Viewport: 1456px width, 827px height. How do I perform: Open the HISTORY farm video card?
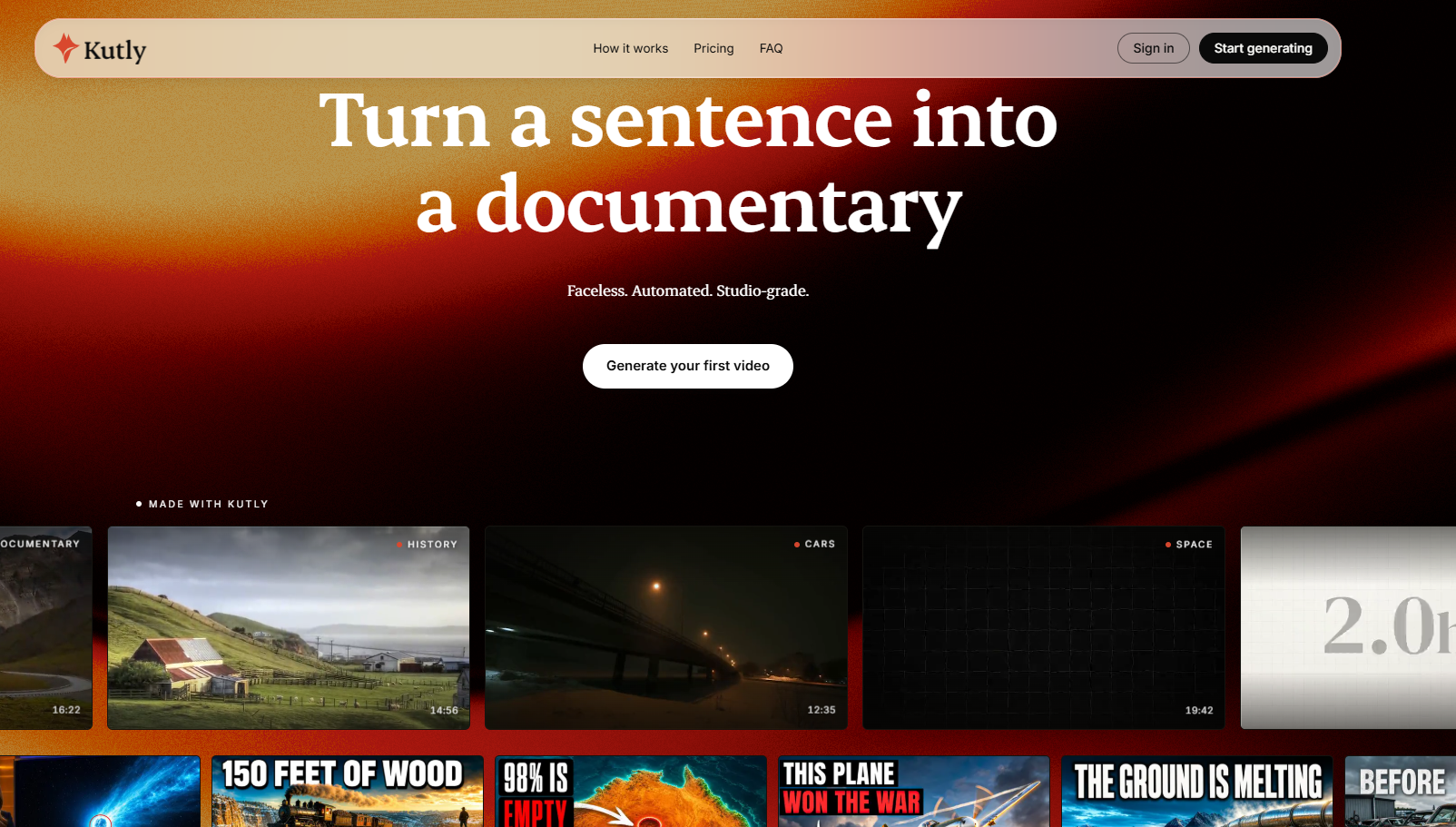tap(289, 627)
